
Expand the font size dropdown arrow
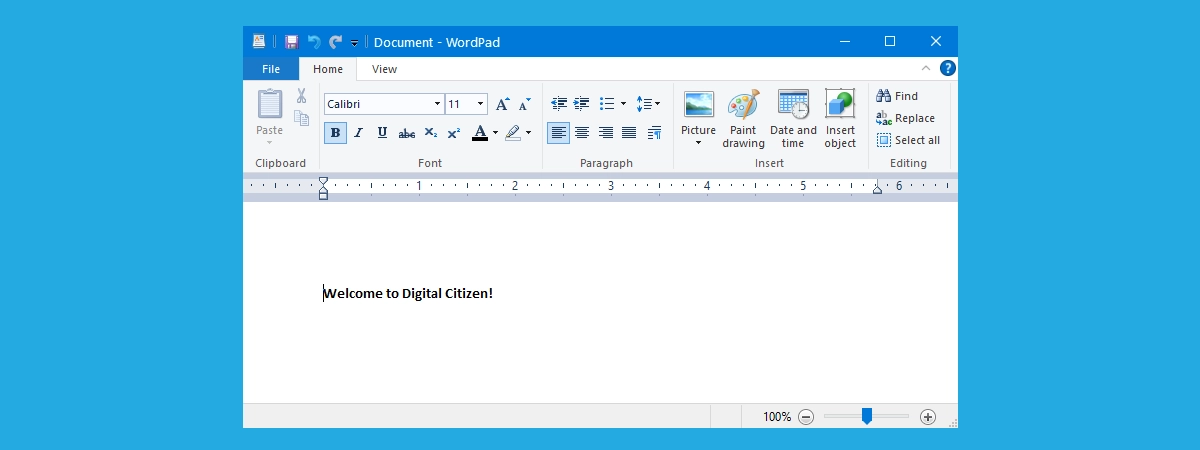[x=481, y=104]
